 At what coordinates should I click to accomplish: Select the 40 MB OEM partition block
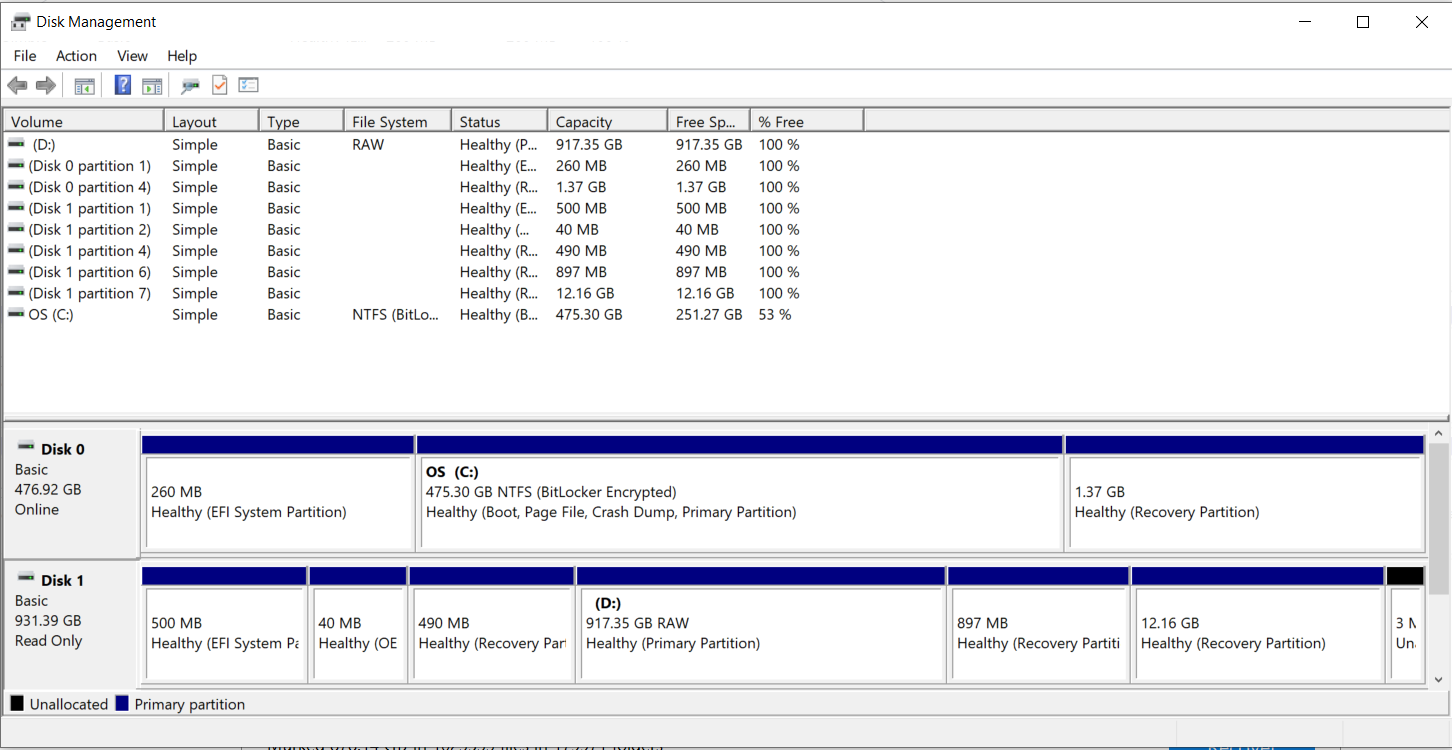click(x=358, y=625)
